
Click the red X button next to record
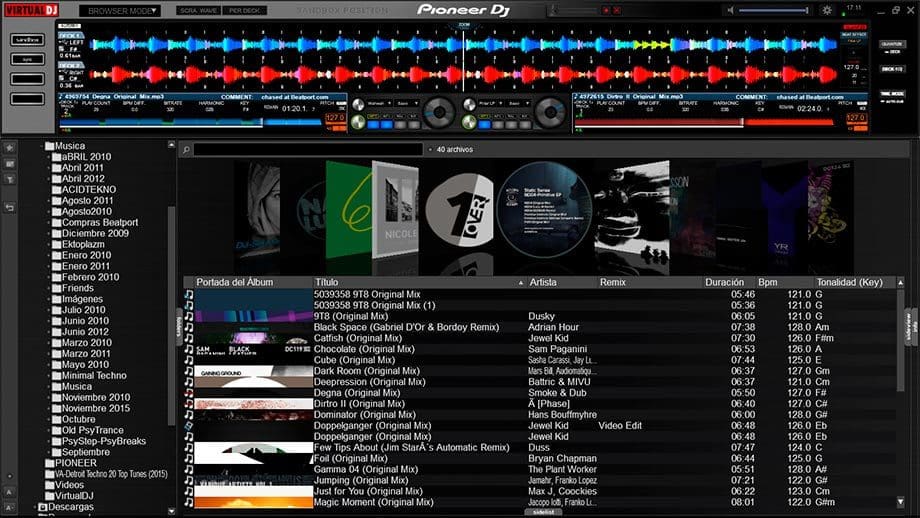point(617,11)
